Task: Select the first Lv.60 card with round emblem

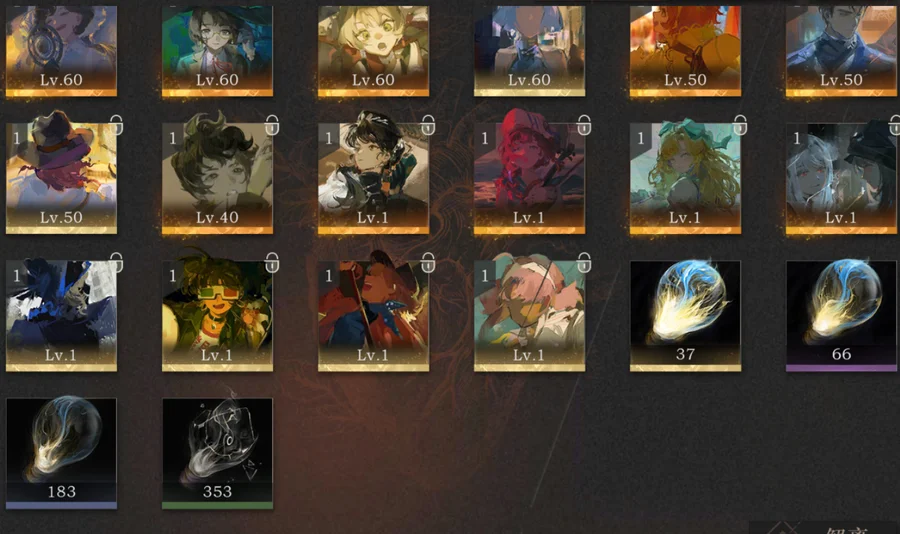Action: pyautogui.click(x=61, y=51)
